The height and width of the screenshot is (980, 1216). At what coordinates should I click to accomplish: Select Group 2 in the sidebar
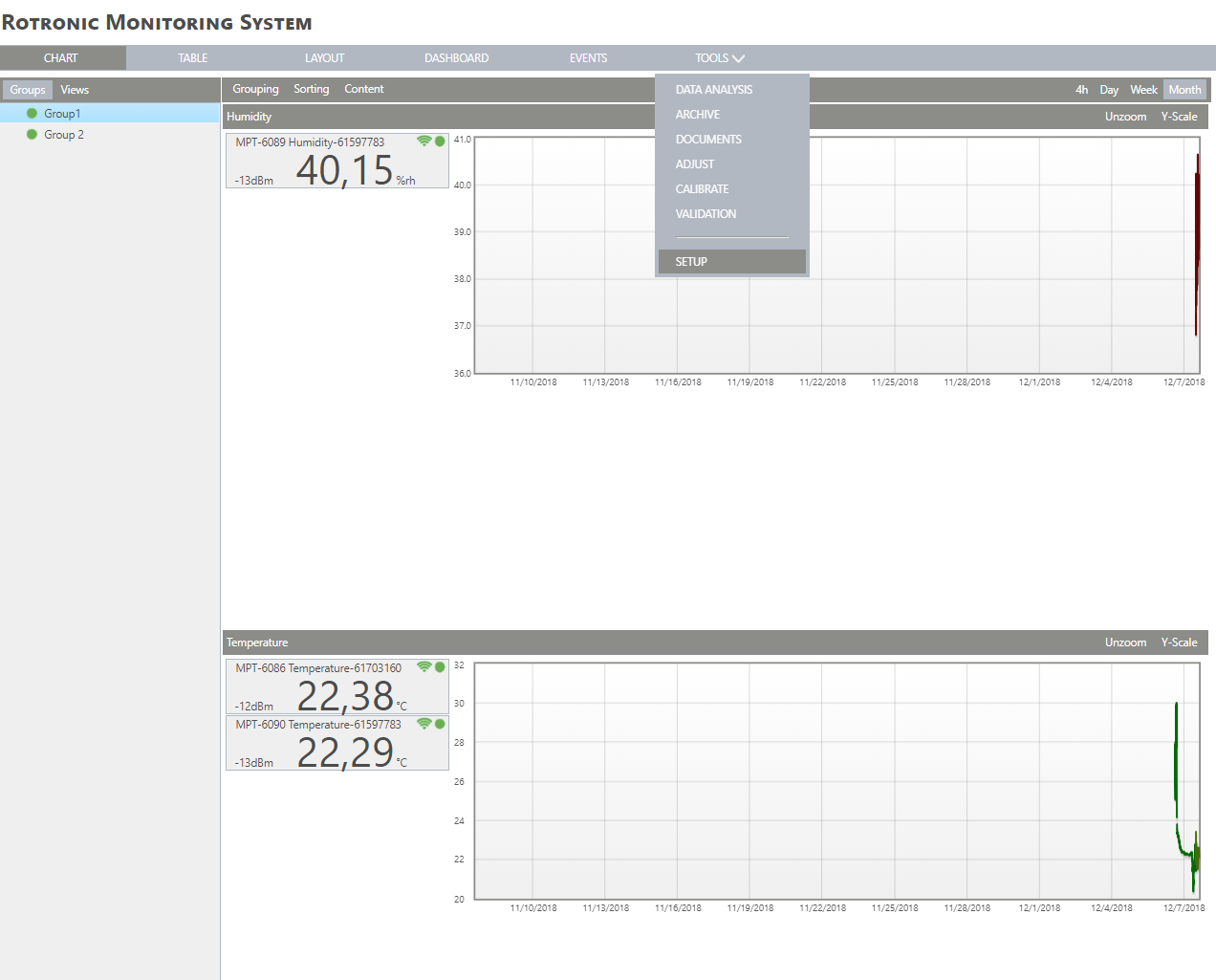(x=110, y=135)
